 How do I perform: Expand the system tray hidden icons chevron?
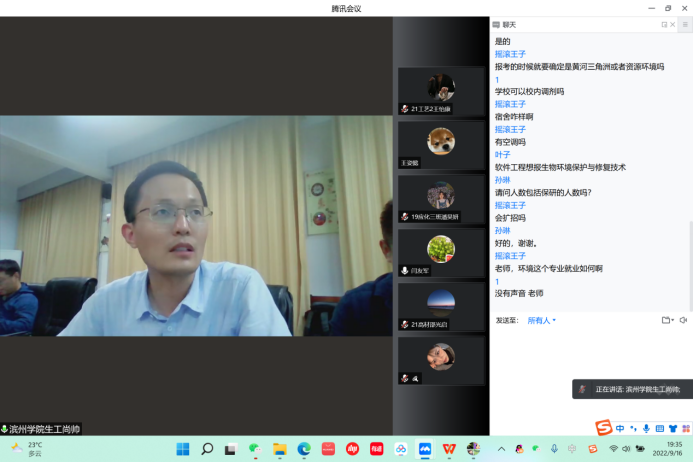[502, 449]
